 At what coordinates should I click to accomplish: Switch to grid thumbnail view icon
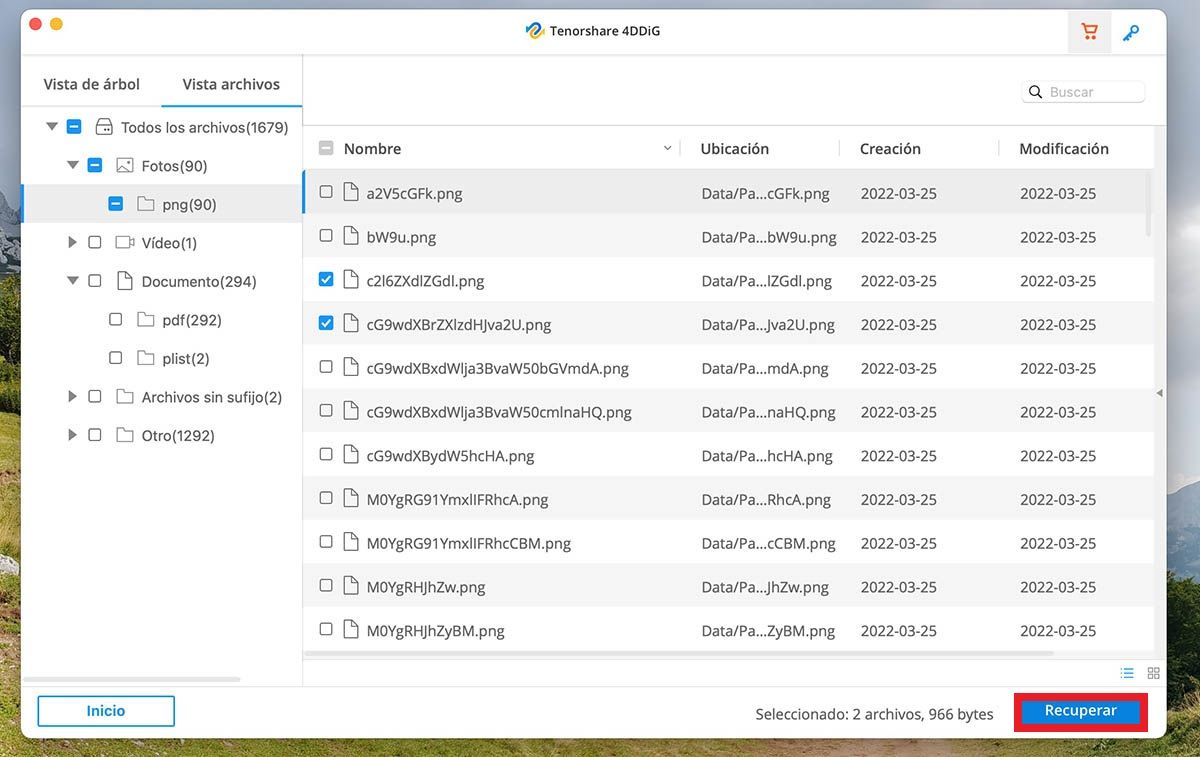tap(1153, 673)
